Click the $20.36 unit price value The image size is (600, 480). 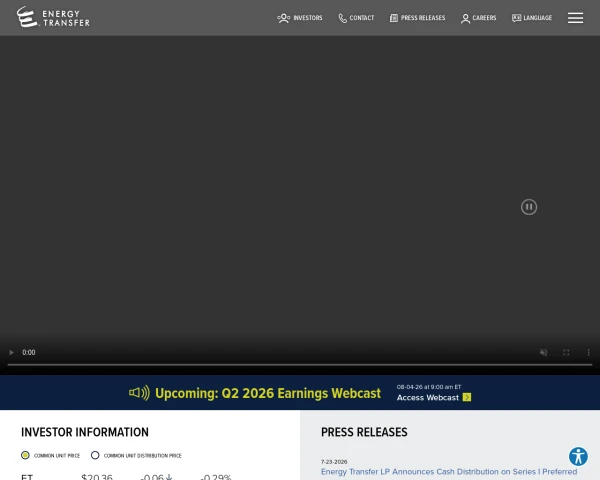[97, 477]
